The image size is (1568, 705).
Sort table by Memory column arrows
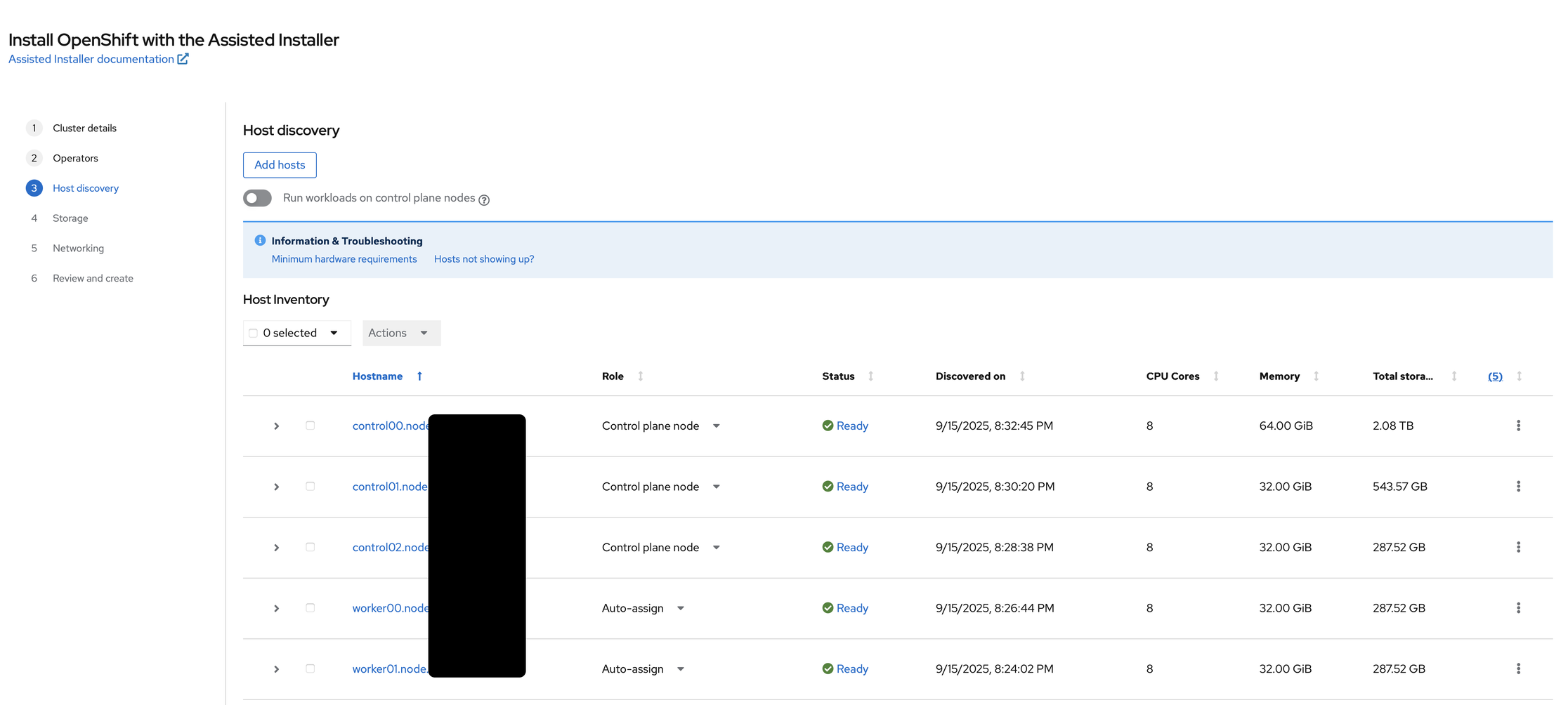(1316, 376)
